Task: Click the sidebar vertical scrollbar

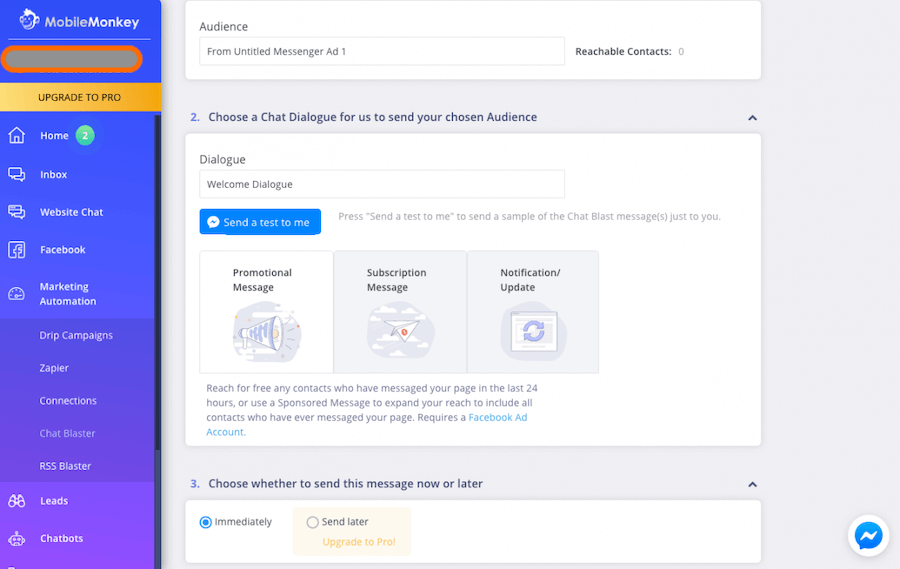Action: tap(157, 281)
